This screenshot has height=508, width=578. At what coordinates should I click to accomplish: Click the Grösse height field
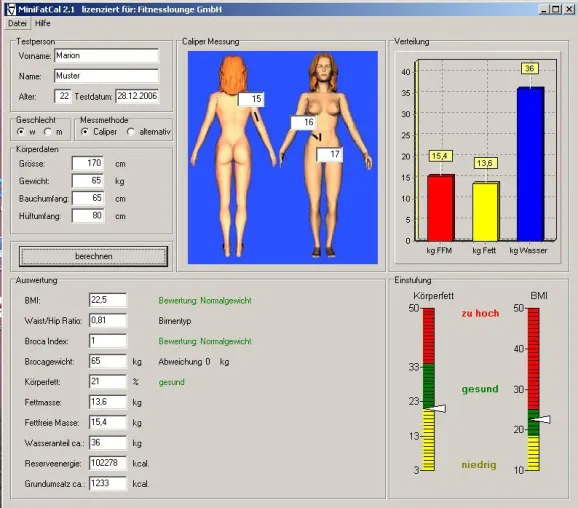coord(88,163)
